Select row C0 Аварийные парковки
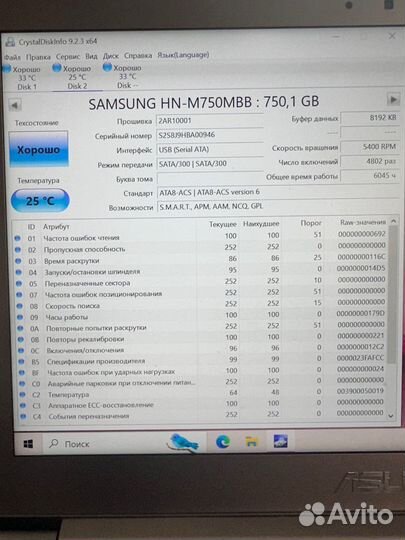The image size is (405, 540). pos(200,382)
